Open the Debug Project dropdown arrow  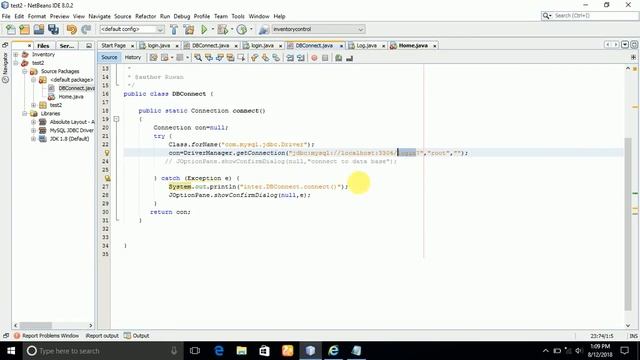tap(232, 29)
